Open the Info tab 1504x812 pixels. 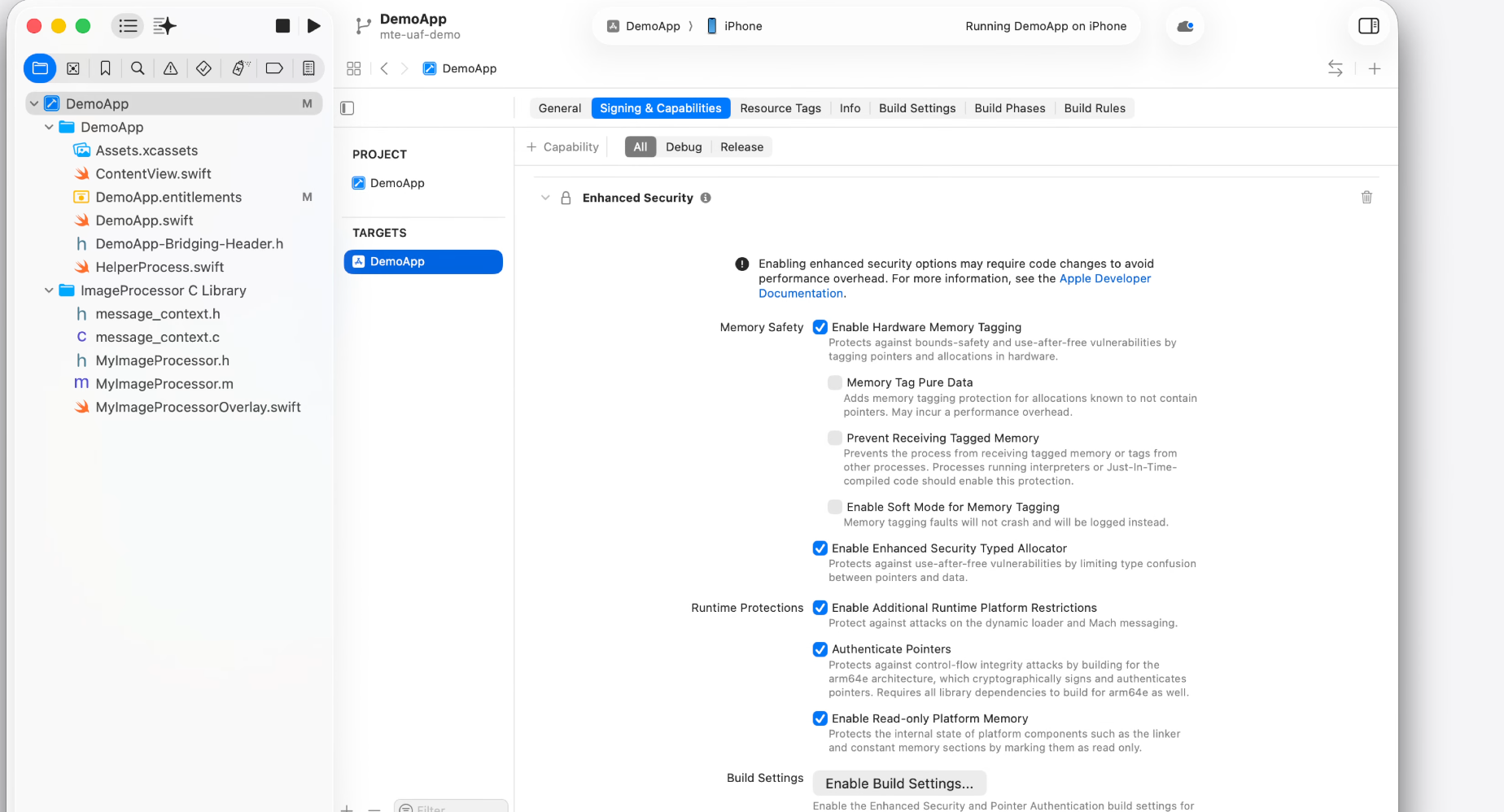pyautogui.click(x=850, y=108)
